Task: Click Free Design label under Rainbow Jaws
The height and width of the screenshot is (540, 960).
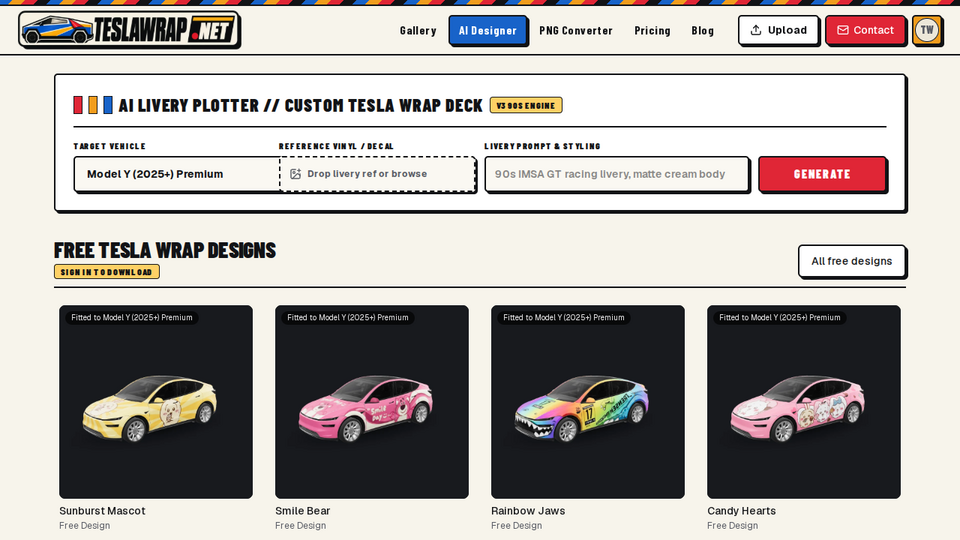Action: (517, 525)
